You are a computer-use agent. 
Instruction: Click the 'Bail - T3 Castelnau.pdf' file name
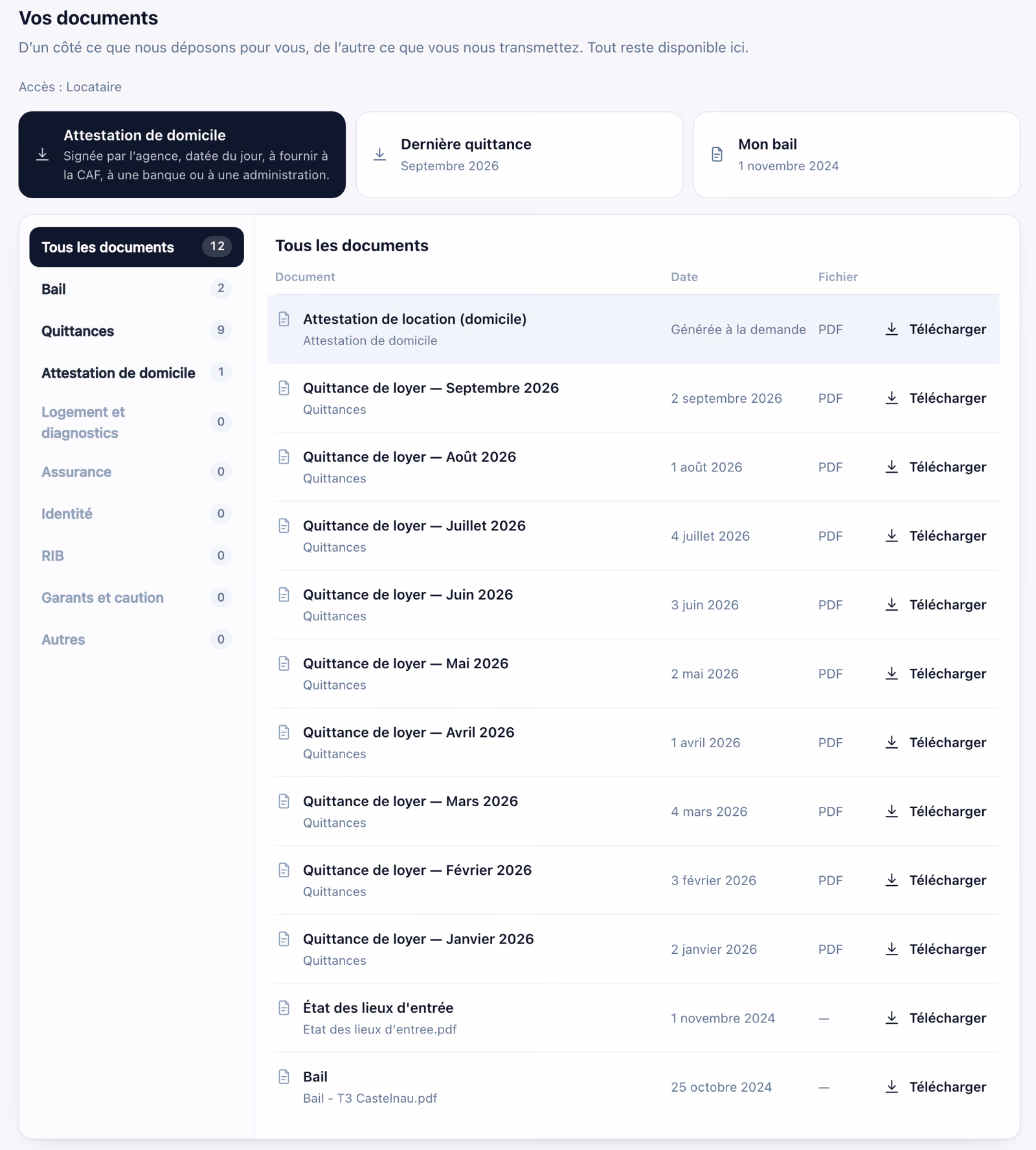click(370, 1099)
